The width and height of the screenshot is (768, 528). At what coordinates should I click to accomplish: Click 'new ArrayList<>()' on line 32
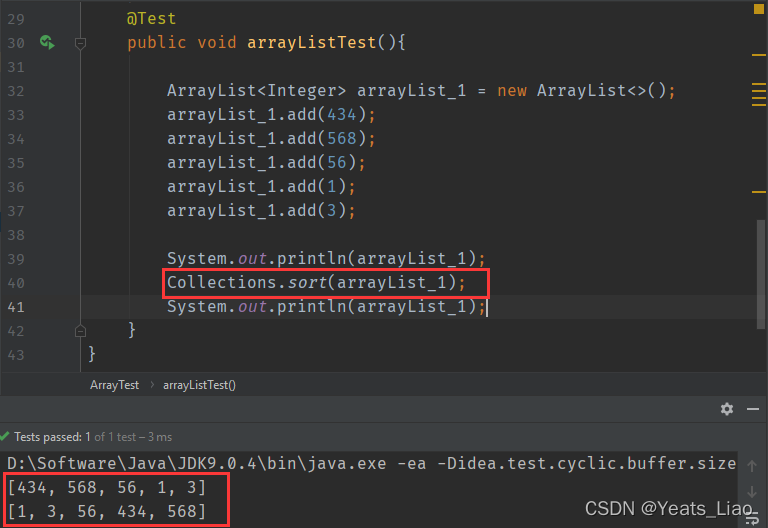(586, 91)
